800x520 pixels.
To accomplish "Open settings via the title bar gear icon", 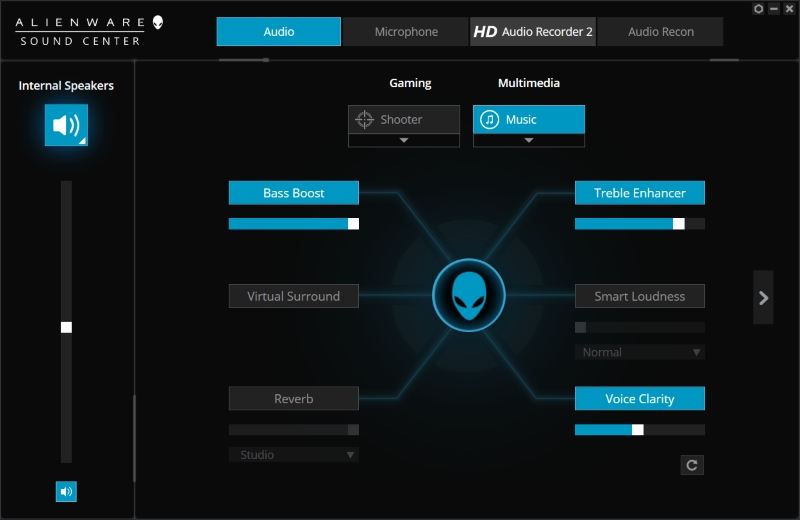I will pos(758,9).
